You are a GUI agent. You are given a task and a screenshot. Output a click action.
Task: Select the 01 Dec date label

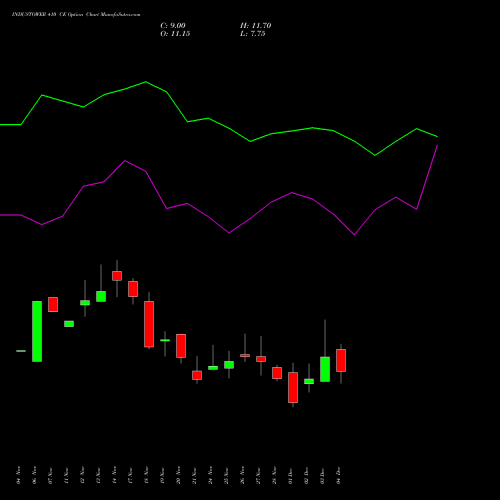[290, 475]
